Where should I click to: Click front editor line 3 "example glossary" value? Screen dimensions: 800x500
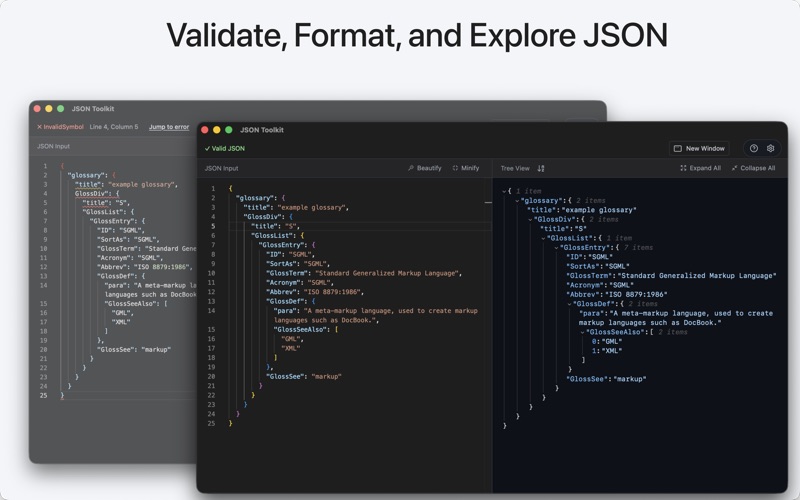311,208
